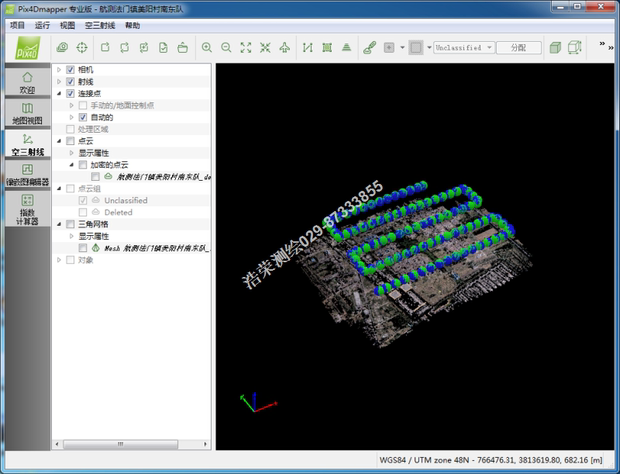The image size is (620, 474).
Task: Click the view all expand-arrows icon
Action: (246, 48)
